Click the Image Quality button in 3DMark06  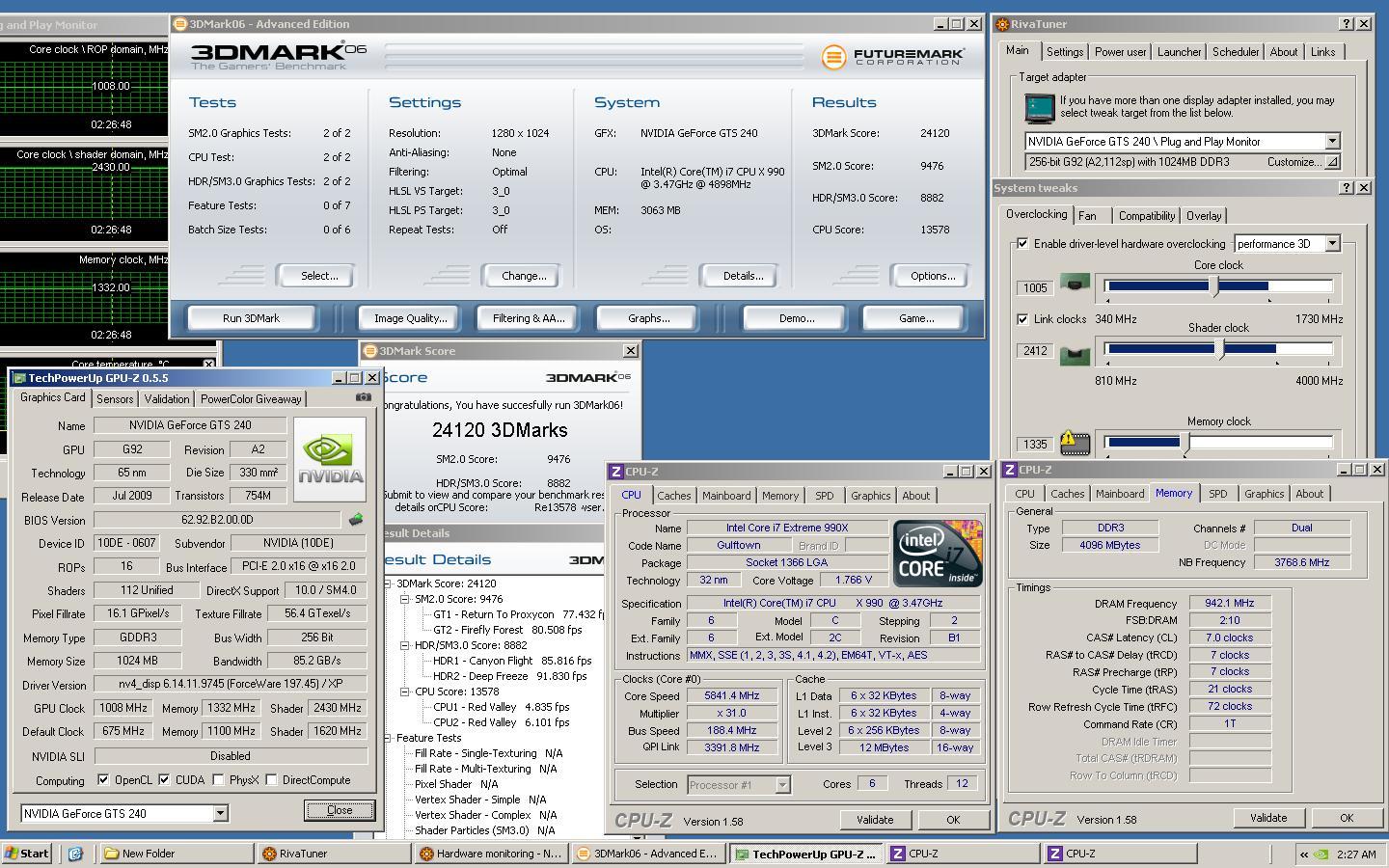[411, 318]
